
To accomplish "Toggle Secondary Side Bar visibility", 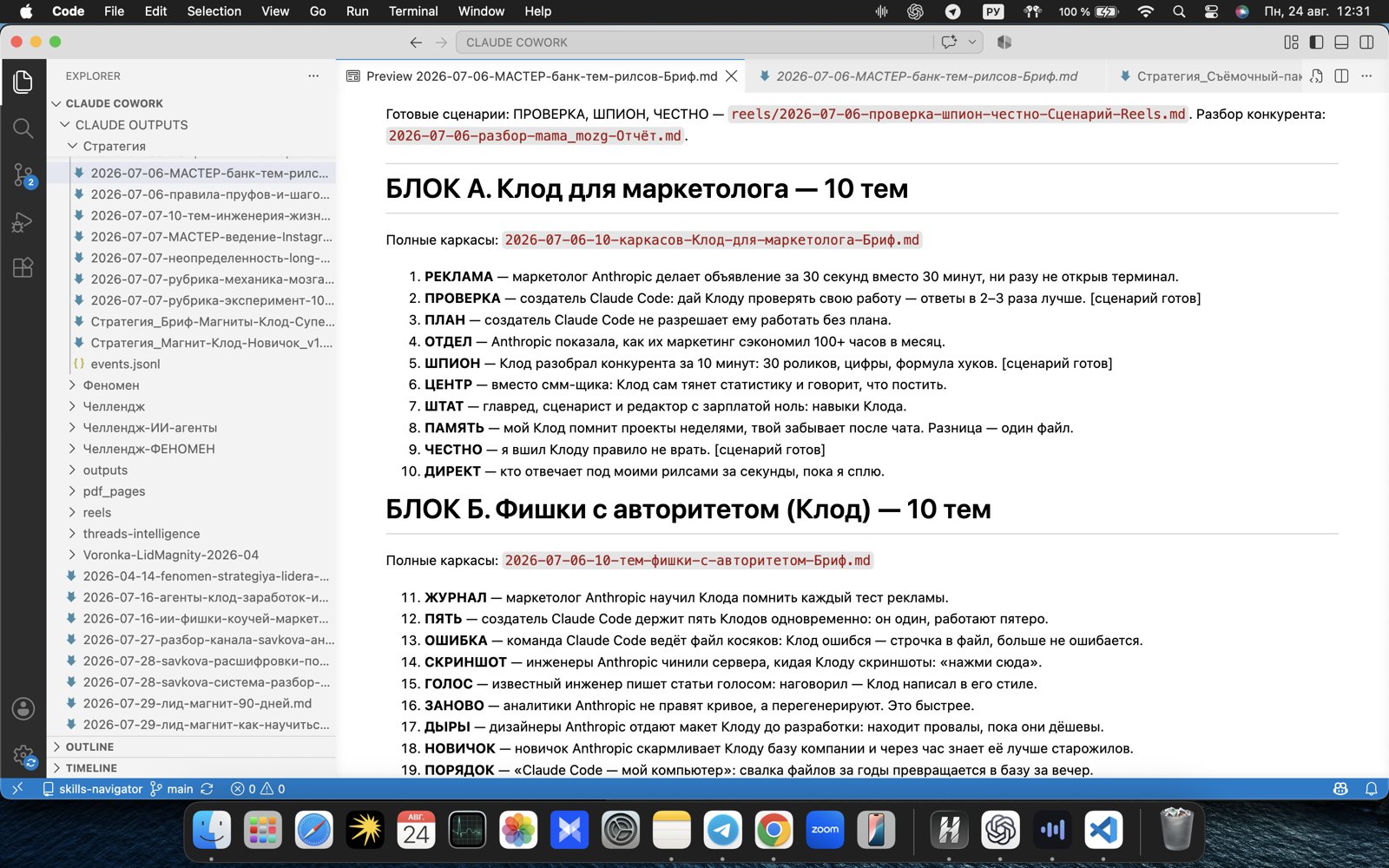I will (1366, 42).
